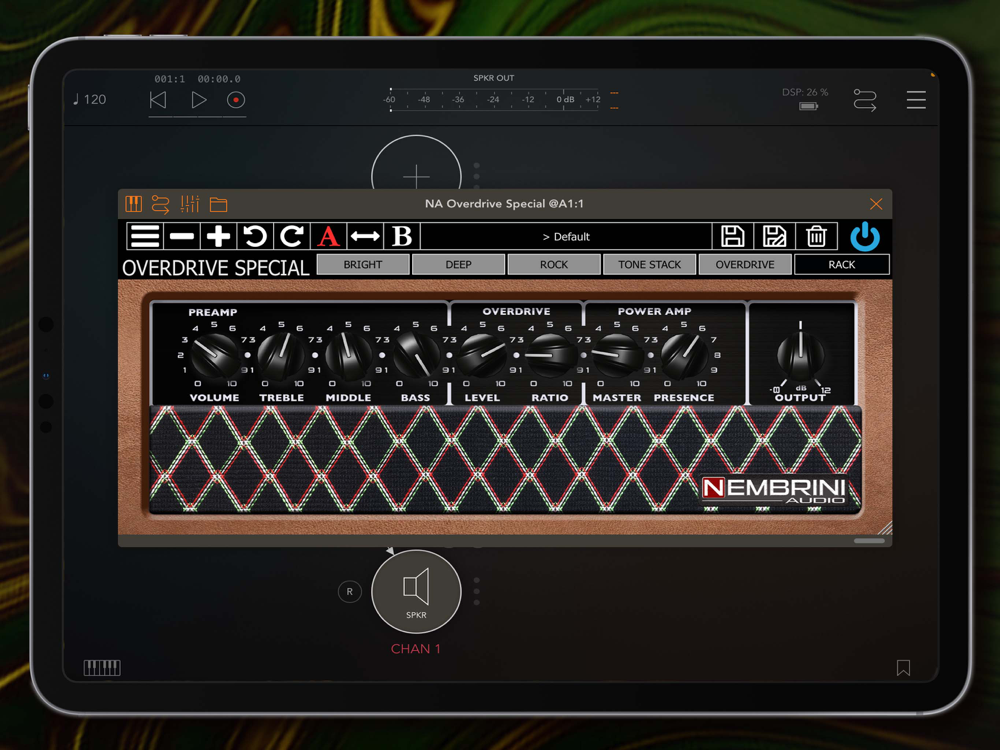Open the Default preset selector
This screenshot has height=750, width=1000.
566,237
